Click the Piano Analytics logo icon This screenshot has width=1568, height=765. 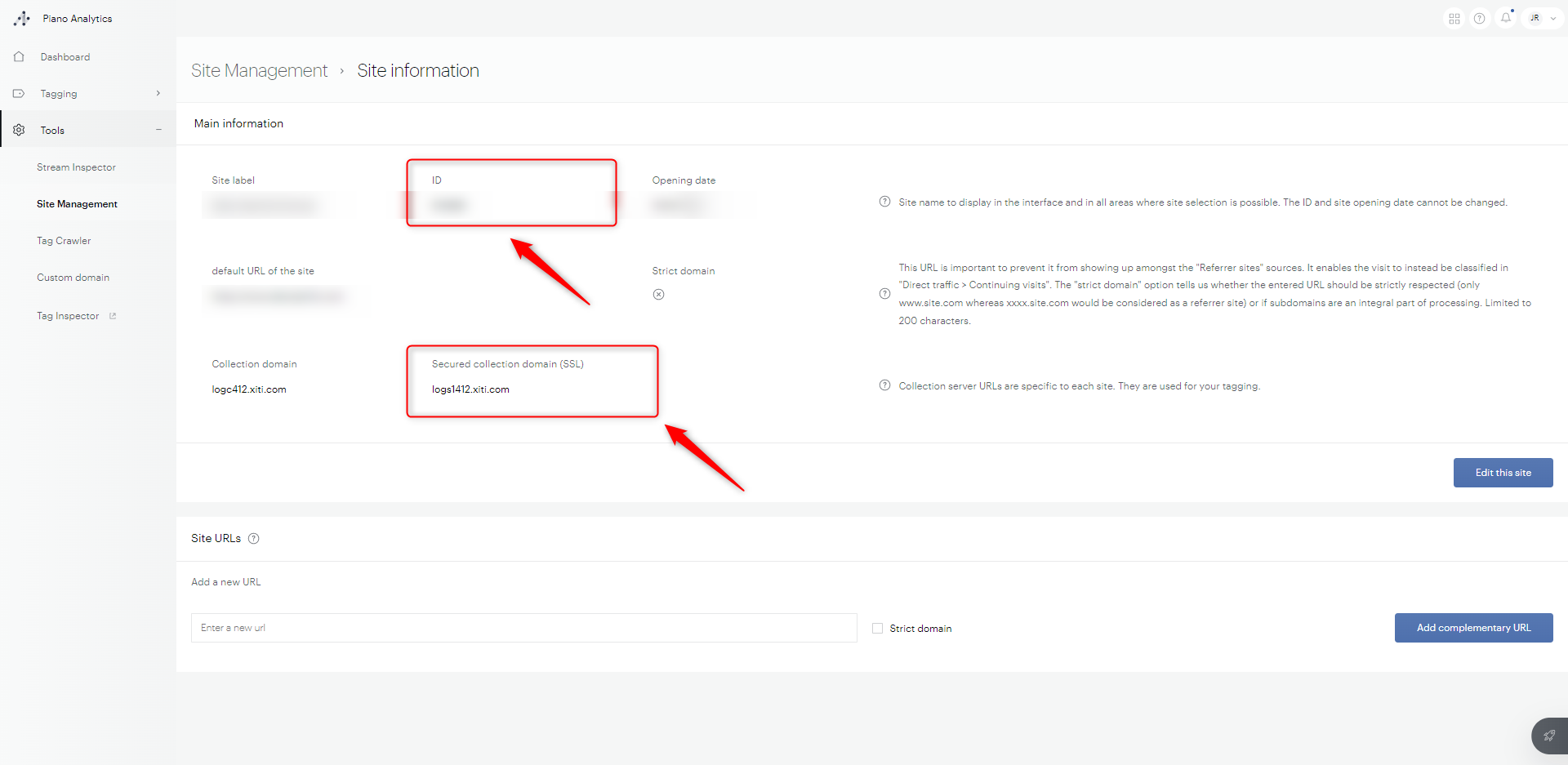tap(22, 18)
